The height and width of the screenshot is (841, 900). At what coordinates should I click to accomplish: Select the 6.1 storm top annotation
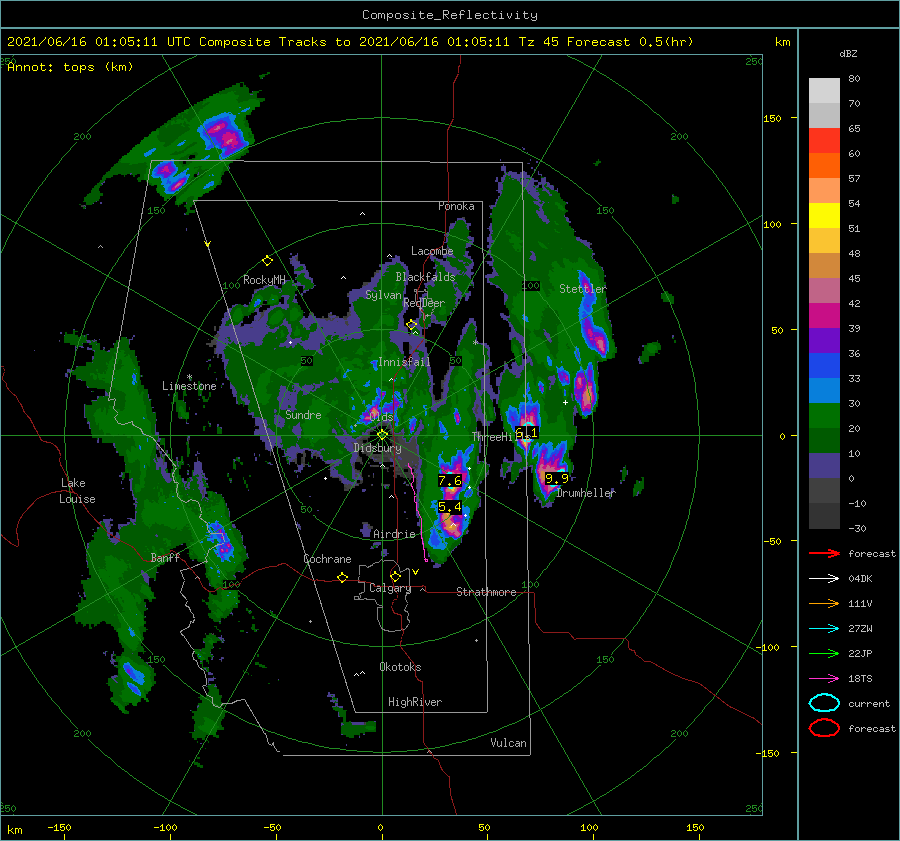[526, 432]
